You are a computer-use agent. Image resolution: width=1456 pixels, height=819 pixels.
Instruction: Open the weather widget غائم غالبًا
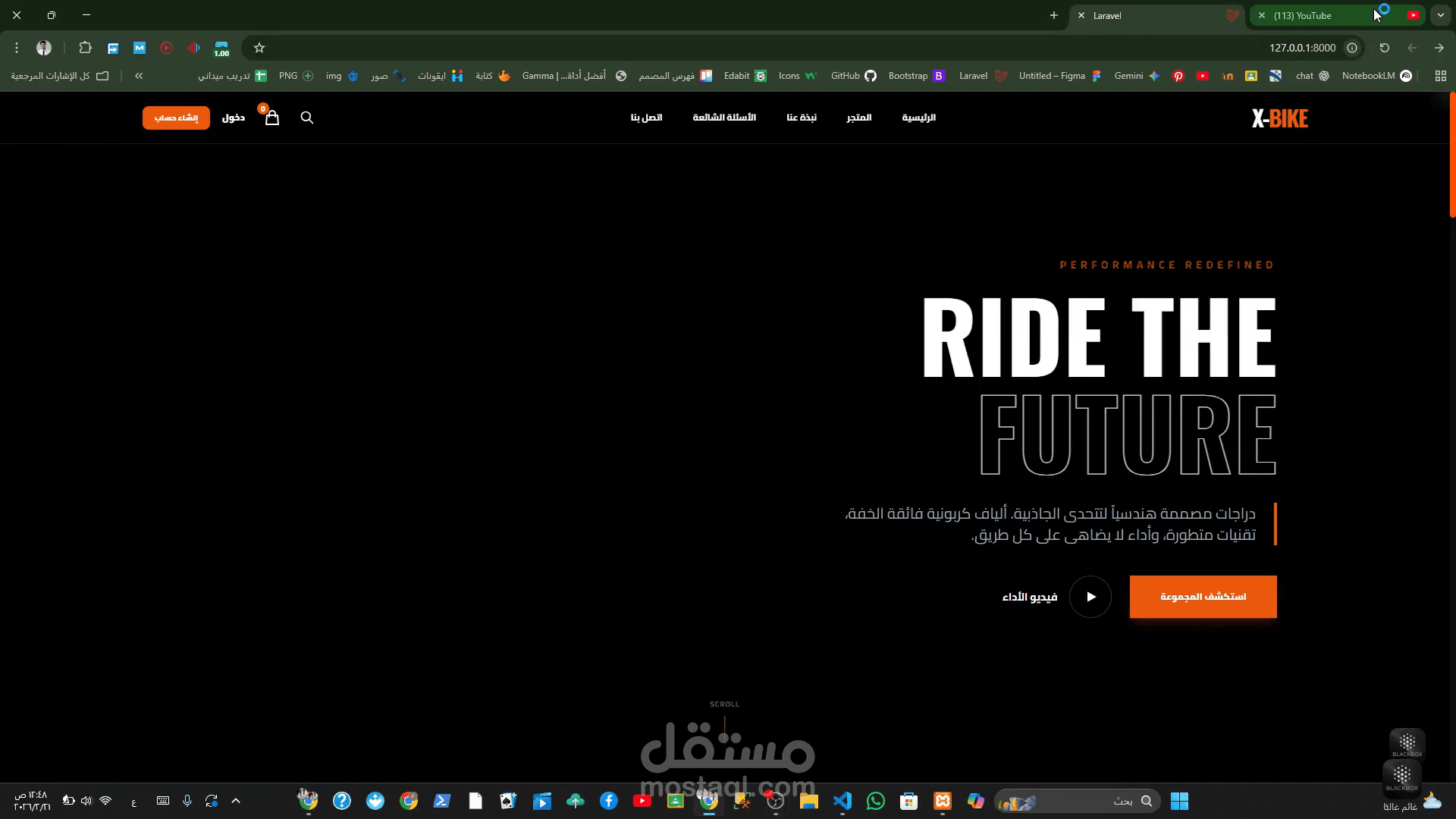tap(1413, 802)
